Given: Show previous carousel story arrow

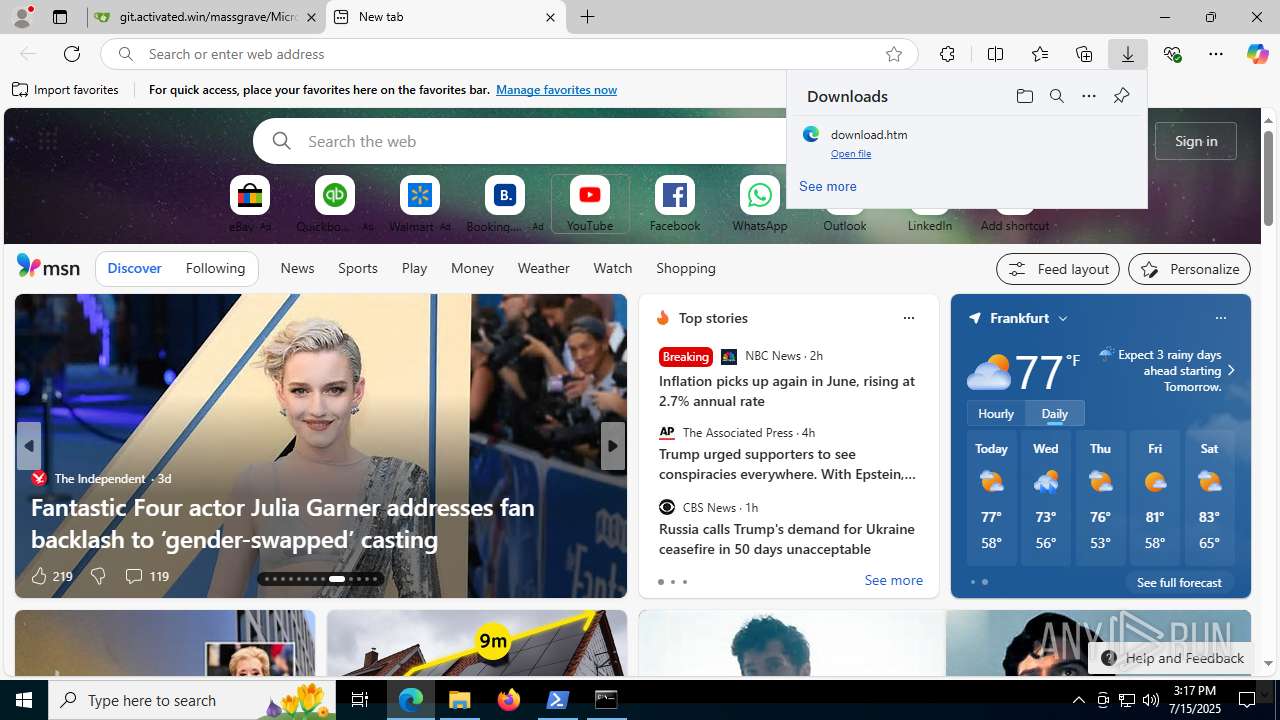Looking at the screenshot, I should point(29,446).
